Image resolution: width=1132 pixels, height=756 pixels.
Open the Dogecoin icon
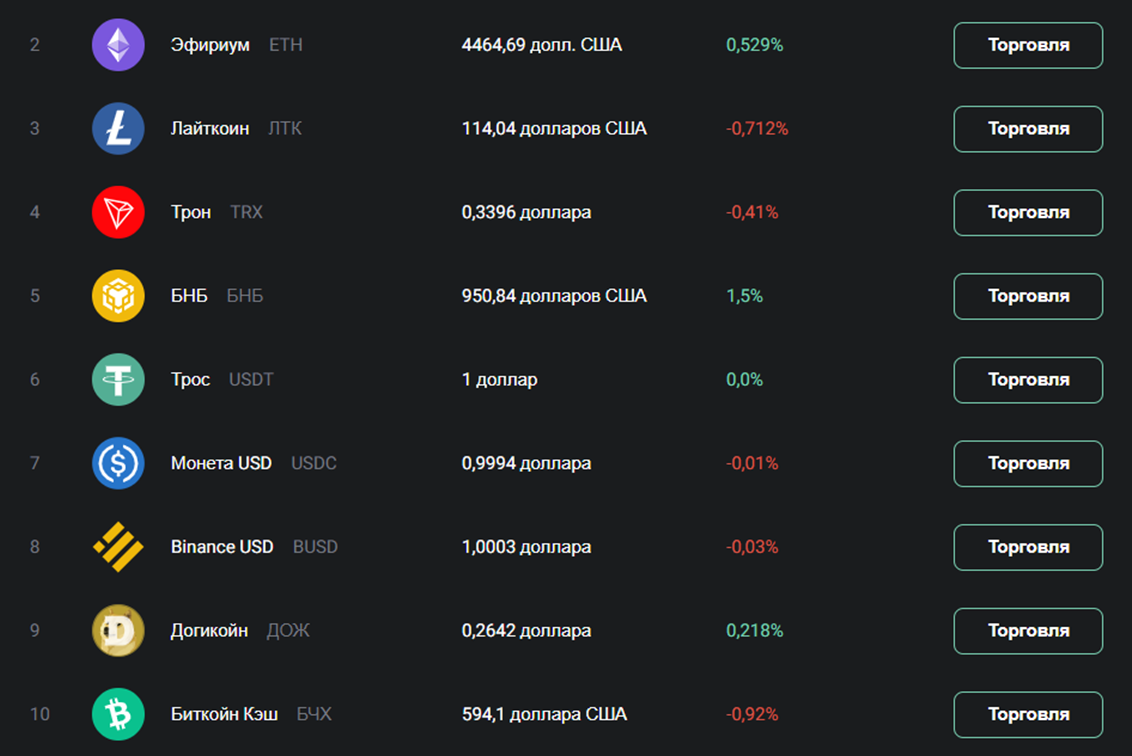click(118, 630)
